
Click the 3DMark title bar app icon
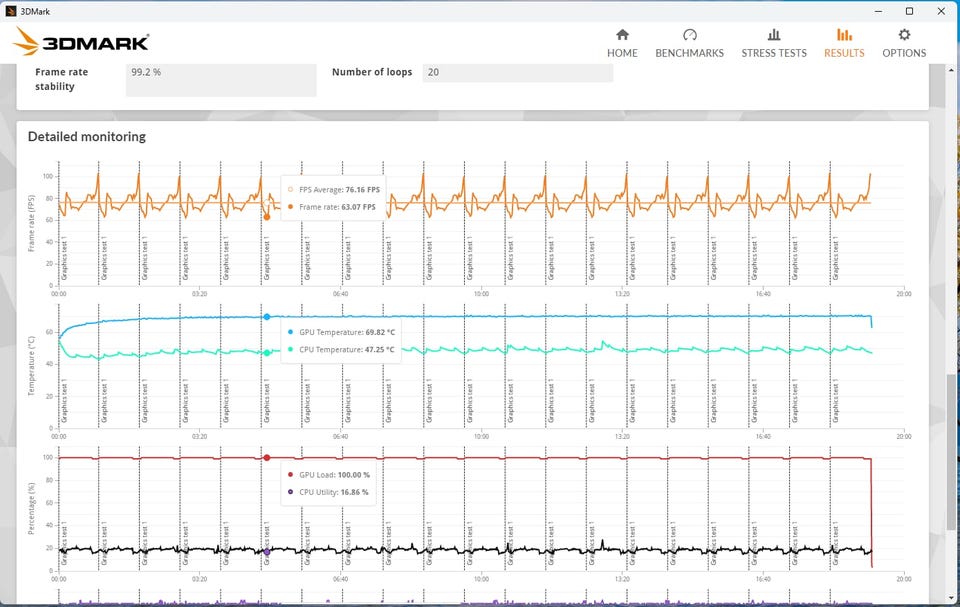click(10, 11)
